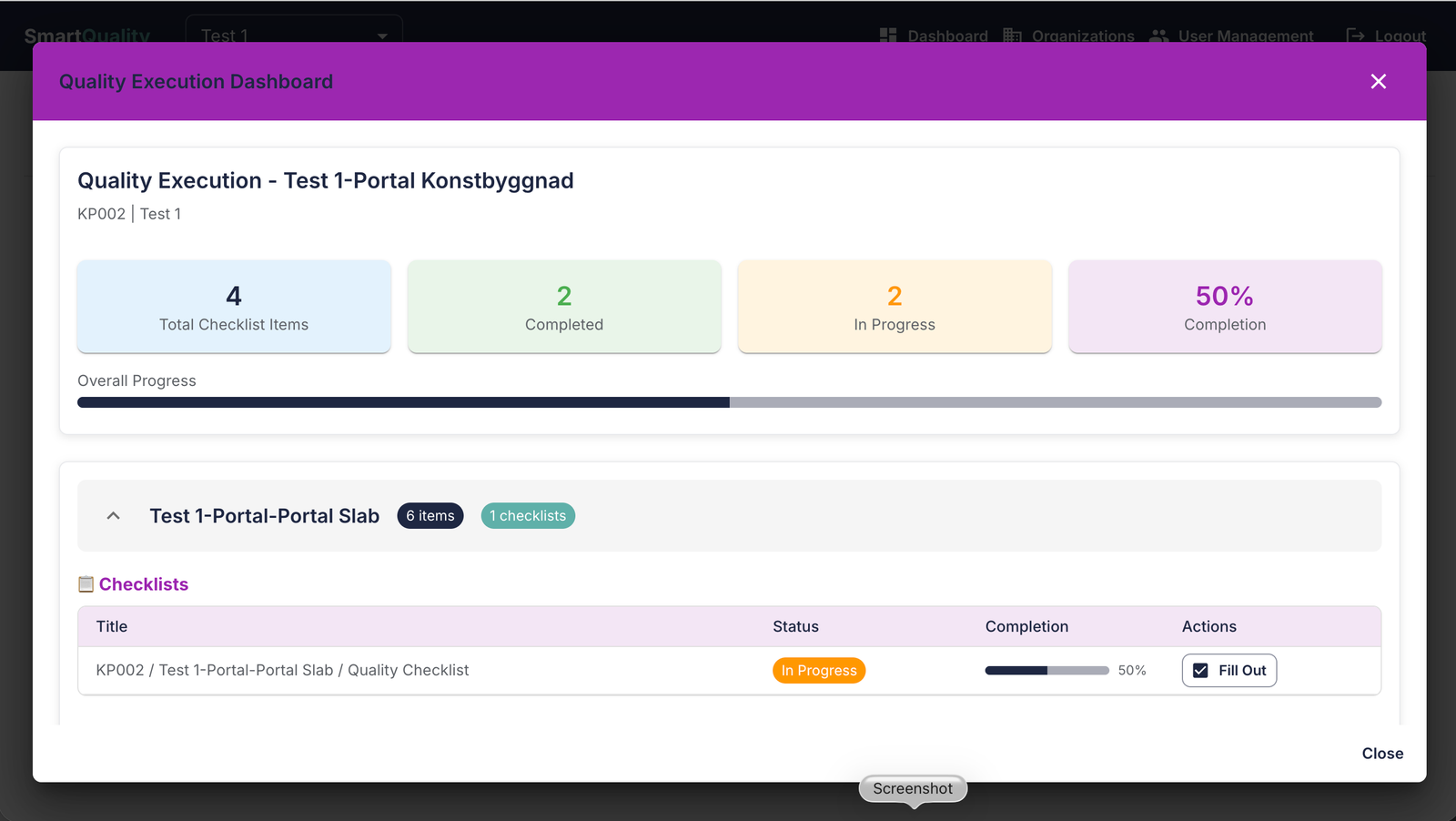Click the Checklists section heading
Image resolution: width=1456 pixels, height=821 pixels.
[x=144, y=584]
